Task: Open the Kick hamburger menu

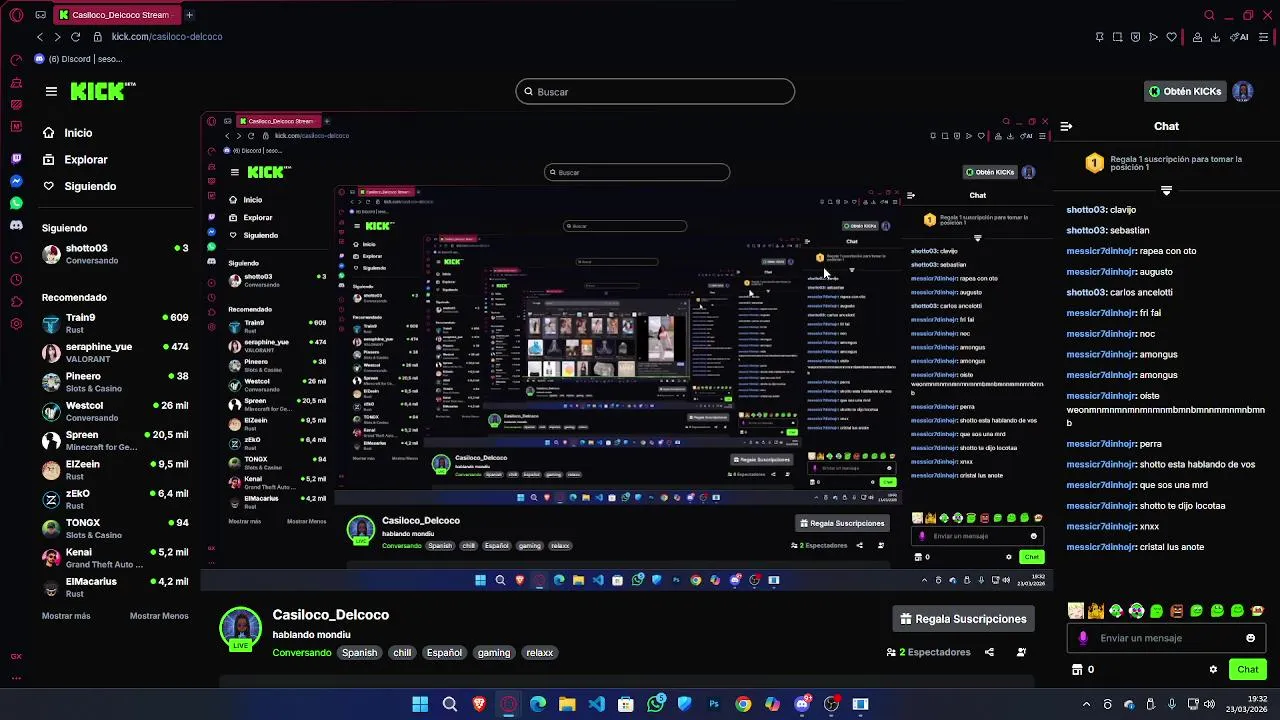Action: pos(51,91)
